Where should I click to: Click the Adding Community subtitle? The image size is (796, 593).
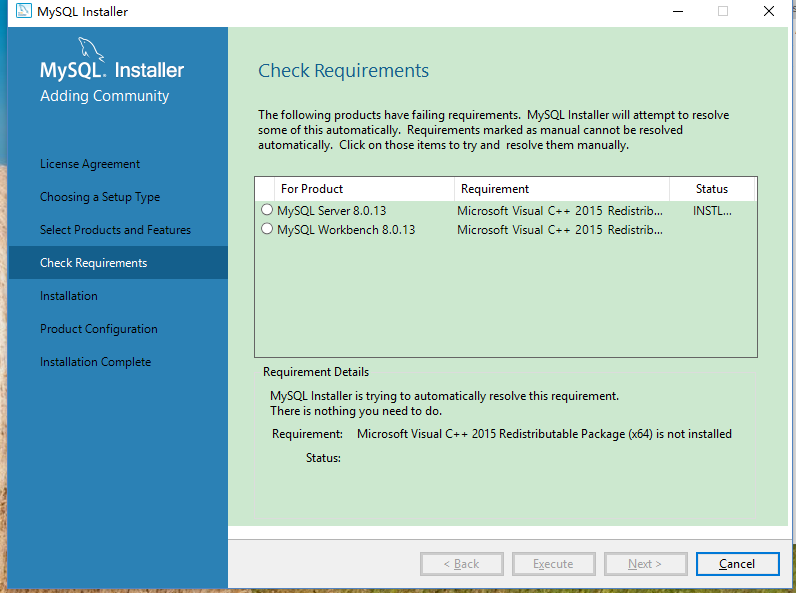click(105, 96)
